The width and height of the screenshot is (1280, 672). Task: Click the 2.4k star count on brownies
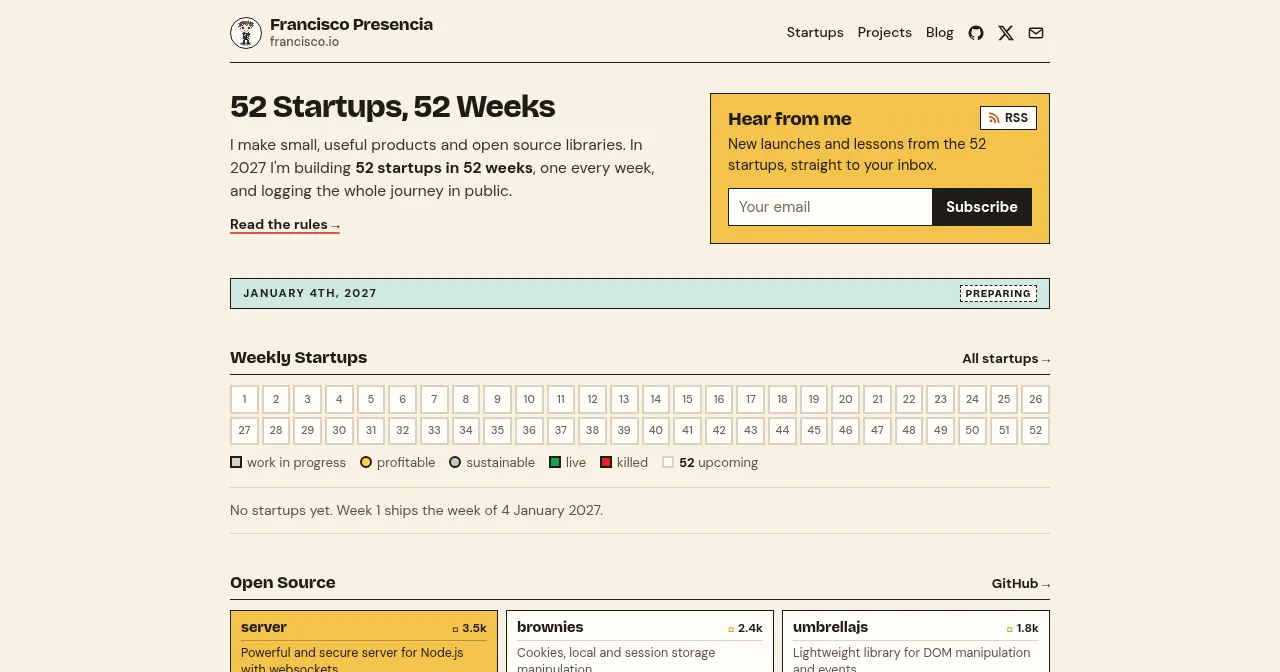(x=746, y=629)
